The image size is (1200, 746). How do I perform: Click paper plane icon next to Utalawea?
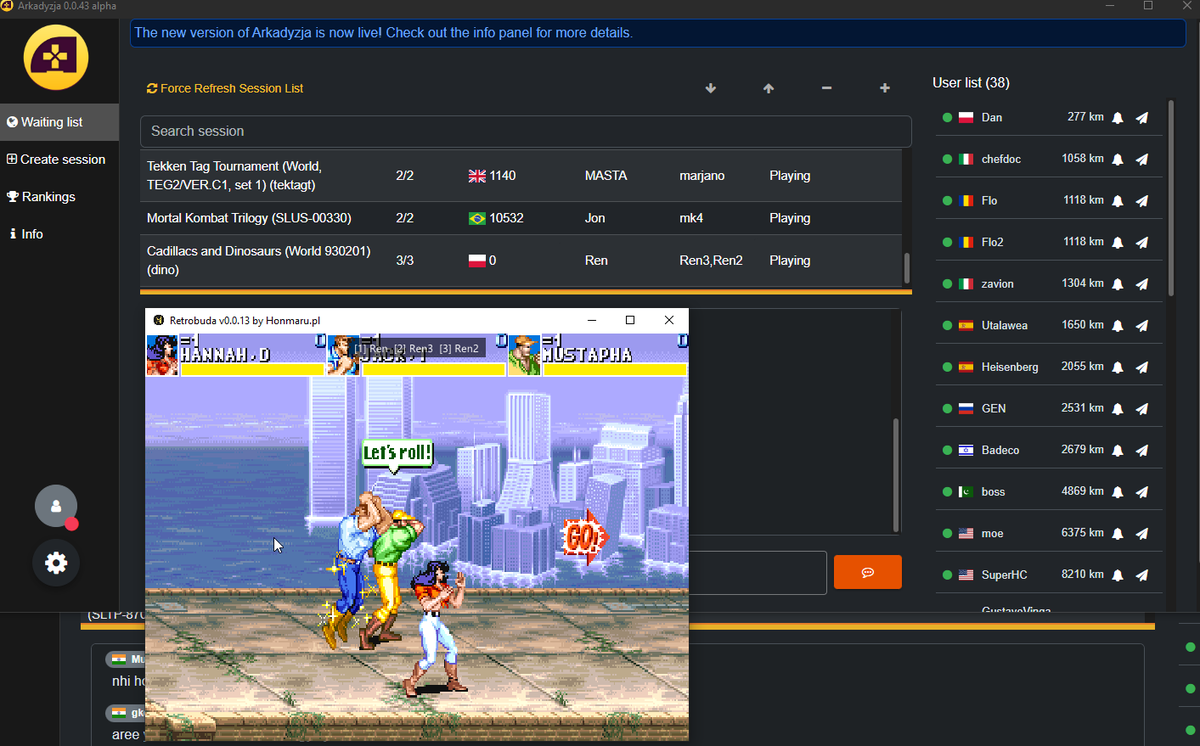pos(1142,326)
